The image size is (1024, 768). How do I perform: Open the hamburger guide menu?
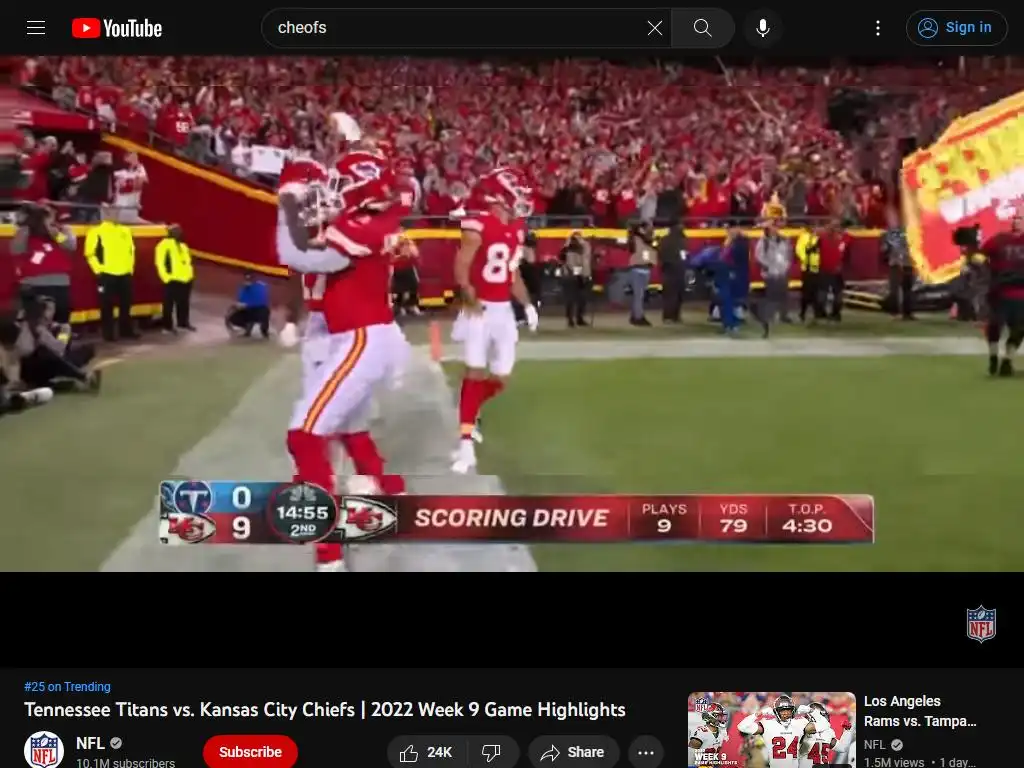[36, 27]
